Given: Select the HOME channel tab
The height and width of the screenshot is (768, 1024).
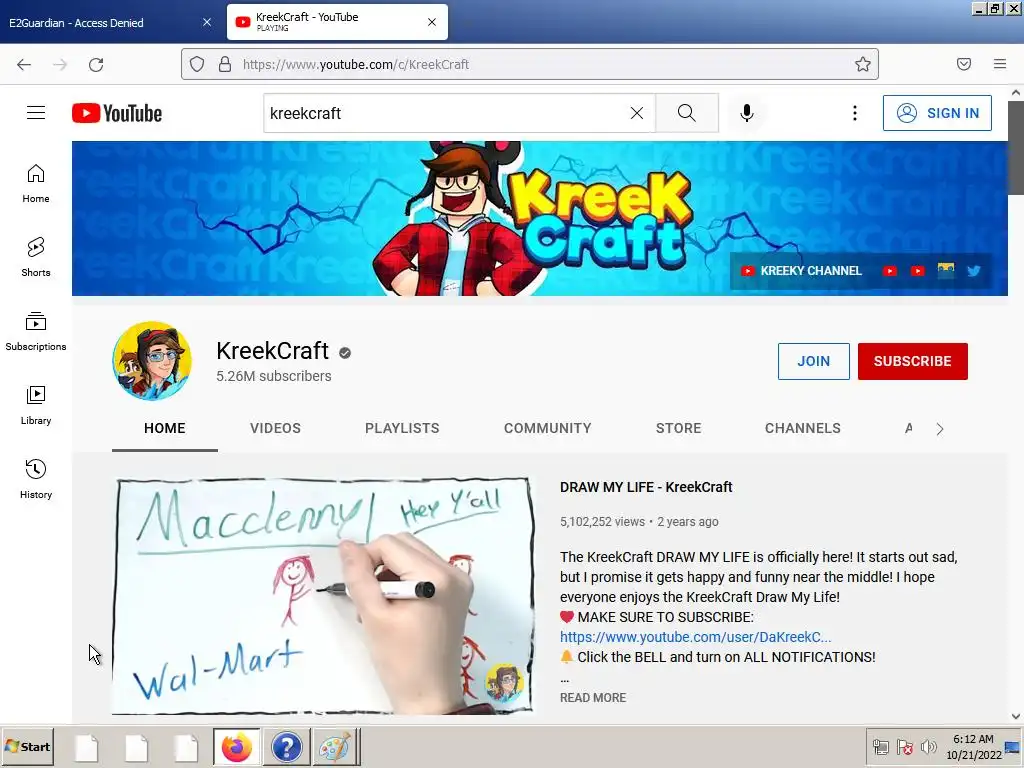Looking at the screenshot, I should pos(165,428).
